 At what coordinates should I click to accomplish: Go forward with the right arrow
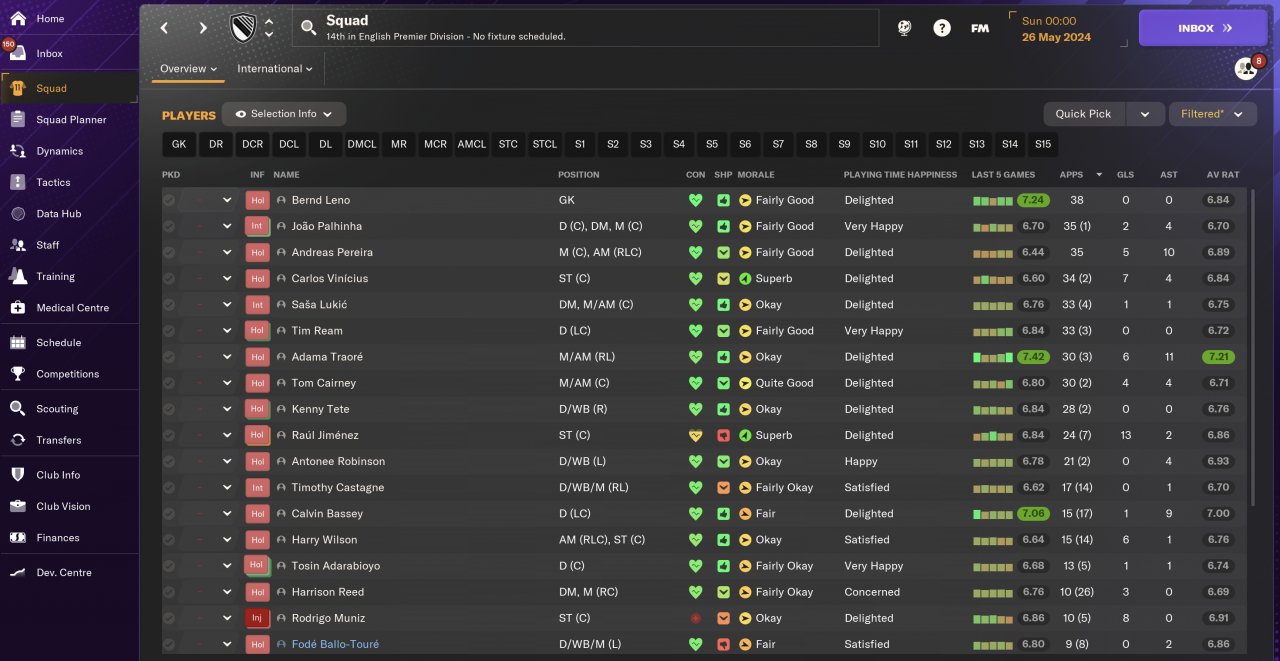tap(203, 28)
